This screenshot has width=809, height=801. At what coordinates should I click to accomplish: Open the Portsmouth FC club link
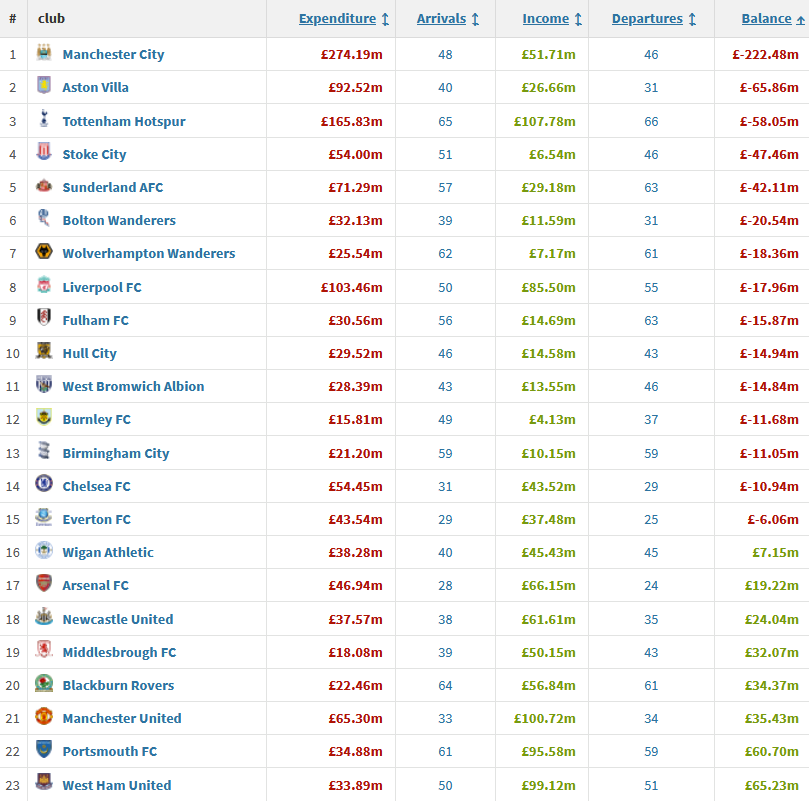coord(109,751)
